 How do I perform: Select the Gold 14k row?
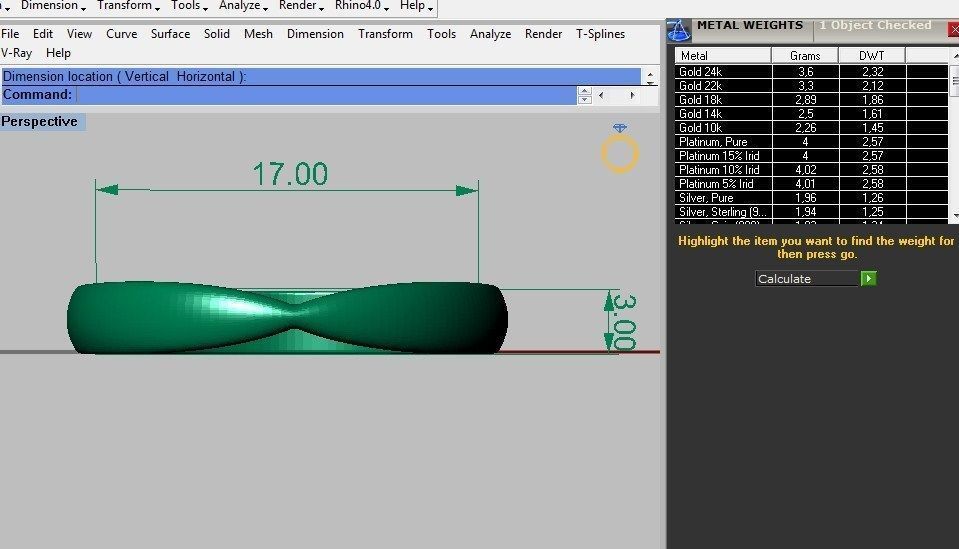[x=812, y=114]
